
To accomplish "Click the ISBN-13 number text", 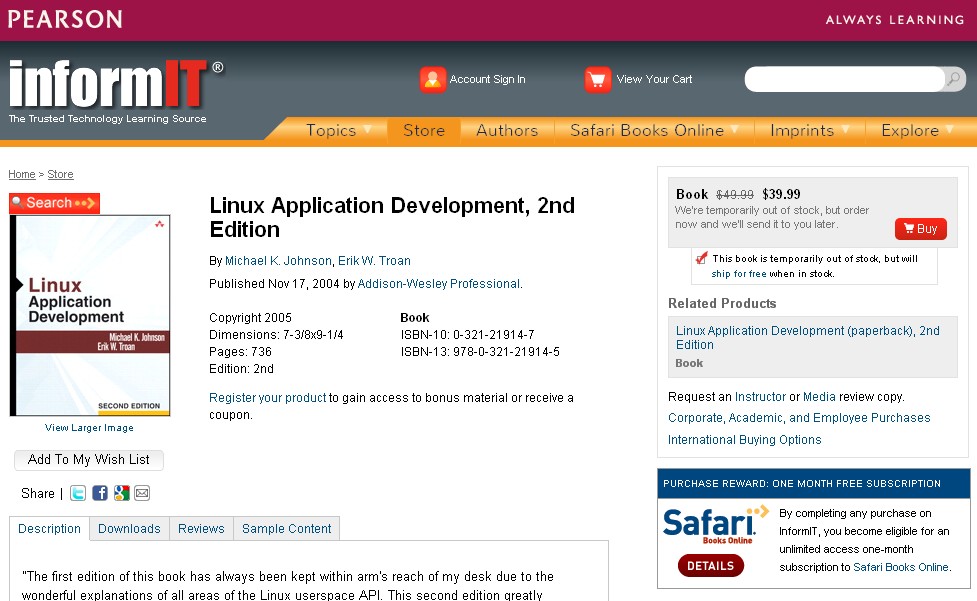I will pos(480,352).
